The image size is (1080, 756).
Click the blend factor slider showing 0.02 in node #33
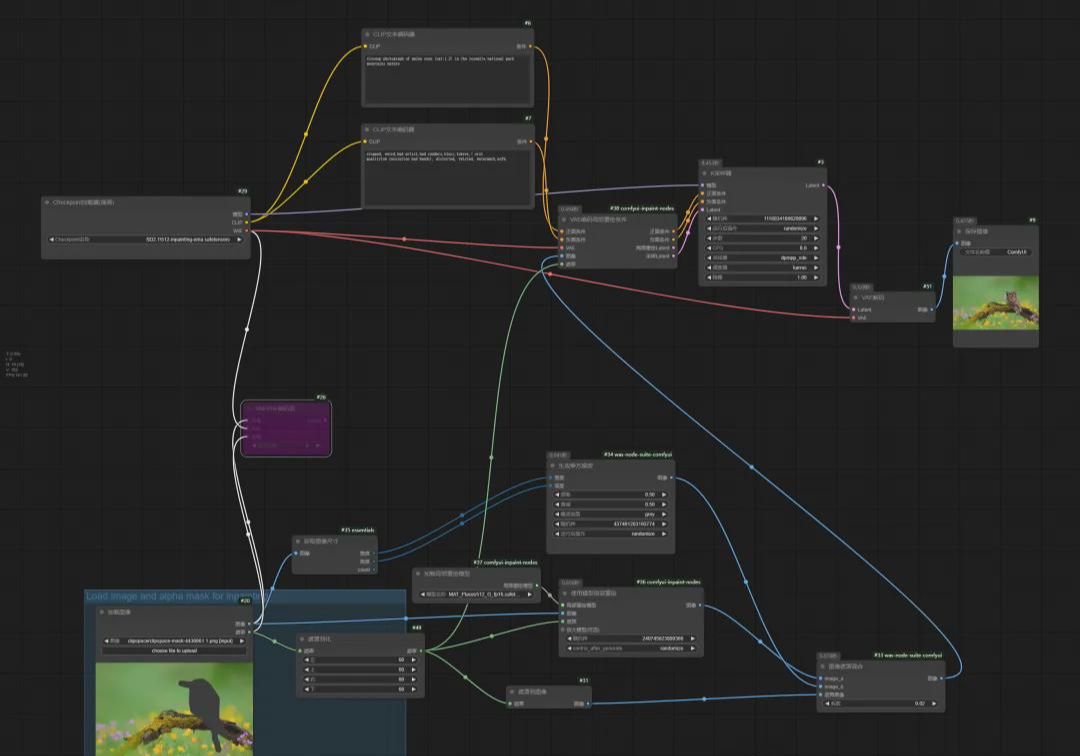click(880, 704)
